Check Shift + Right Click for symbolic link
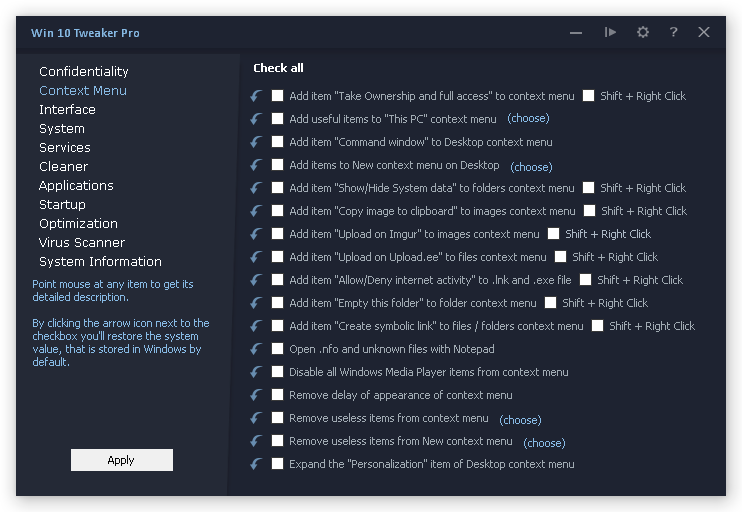This screenshot has height=512, width=742. point(597,326)
